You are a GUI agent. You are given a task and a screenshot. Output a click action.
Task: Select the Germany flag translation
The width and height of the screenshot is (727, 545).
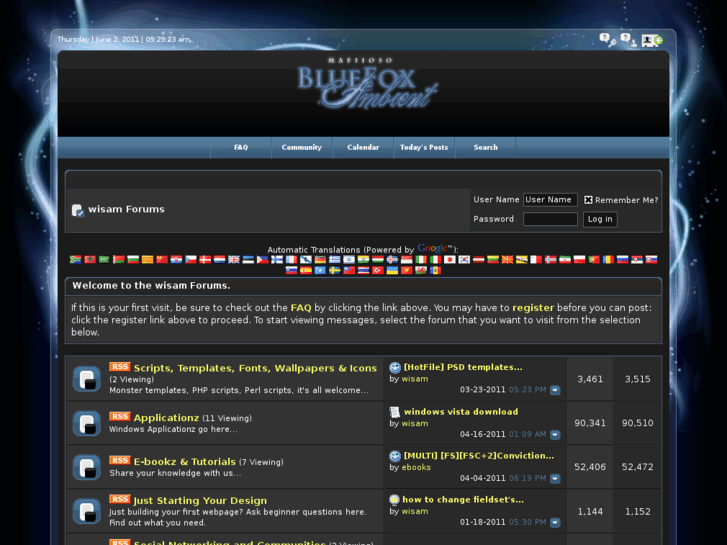[320, 259]
